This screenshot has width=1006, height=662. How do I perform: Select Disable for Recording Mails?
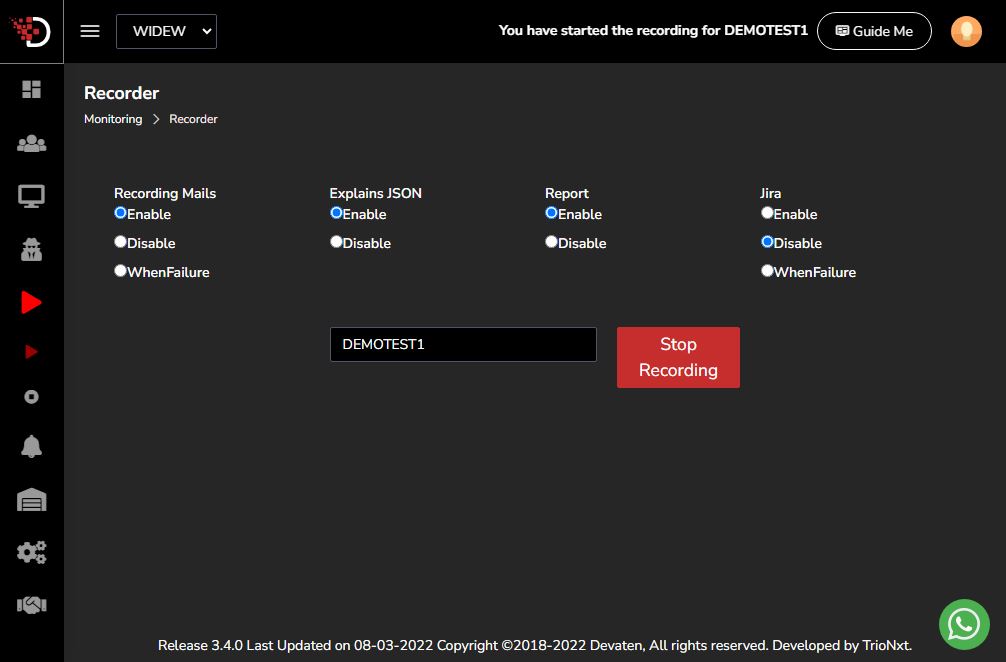[x=120, y=242]
